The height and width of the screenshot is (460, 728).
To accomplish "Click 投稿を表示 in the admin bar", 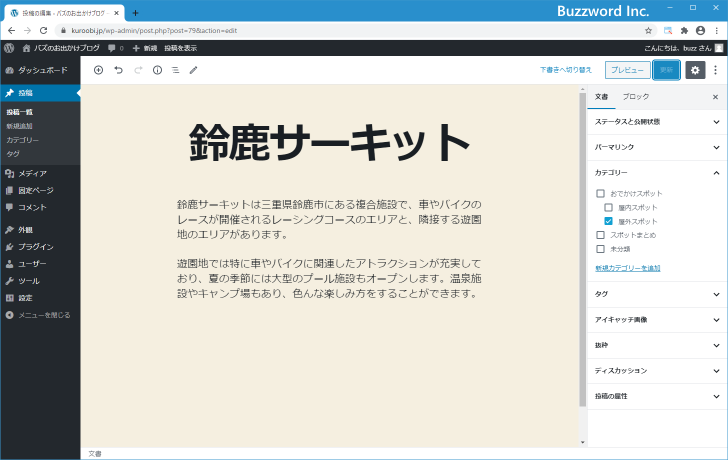I will tap(181, 48).
